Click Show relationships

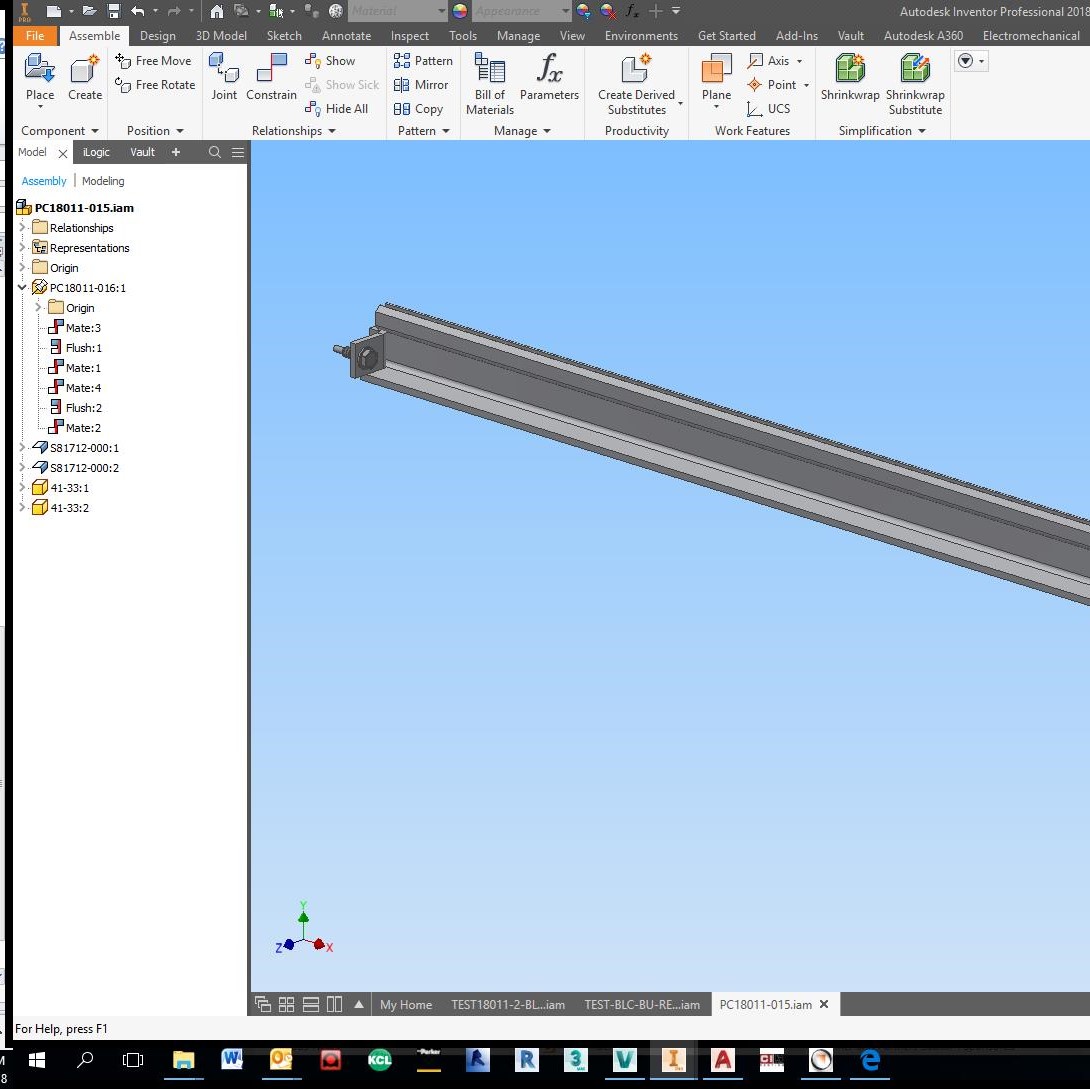pyautogui.click(x=330, y=60)
